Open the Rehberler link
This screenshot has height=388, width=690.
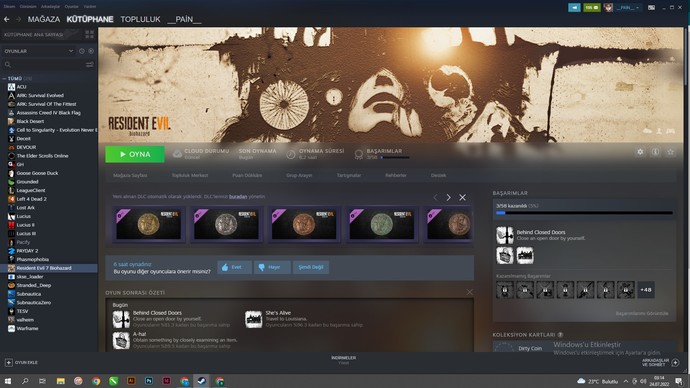pos(396,176)
